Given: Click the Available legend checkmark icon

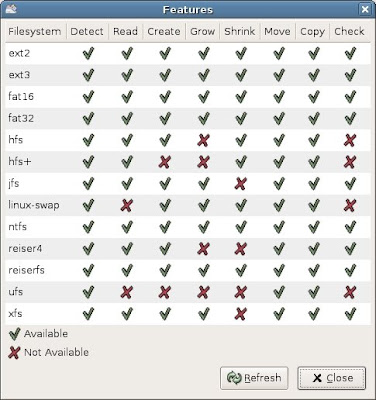Looking at the screenshot, I should tap(15, 334).
